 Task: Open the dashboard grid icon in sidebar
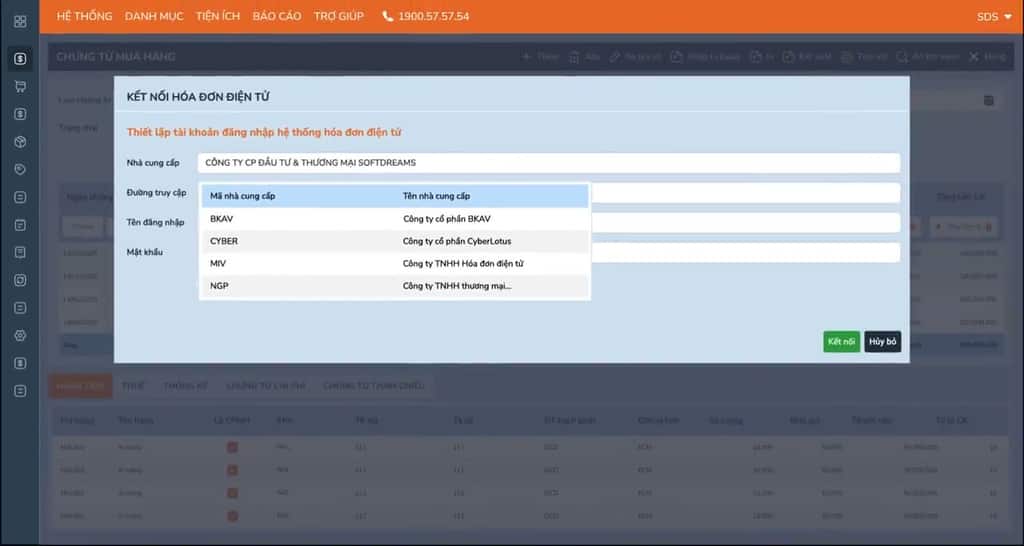pyautogui.click(x=20, y=22)
